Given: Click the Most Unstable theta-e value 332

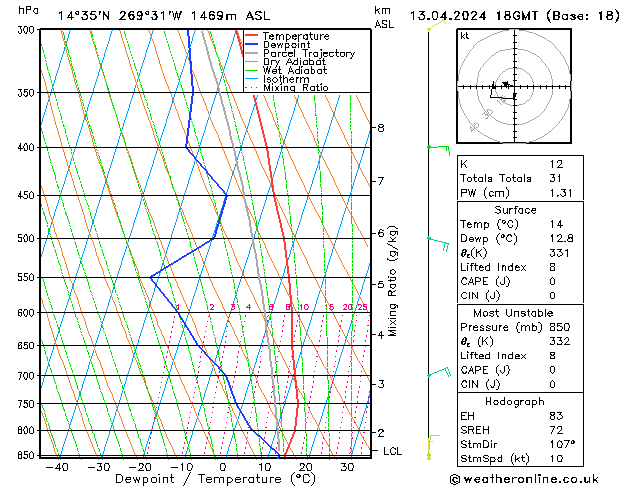Looking at the screenshot, I should [560, 341].
